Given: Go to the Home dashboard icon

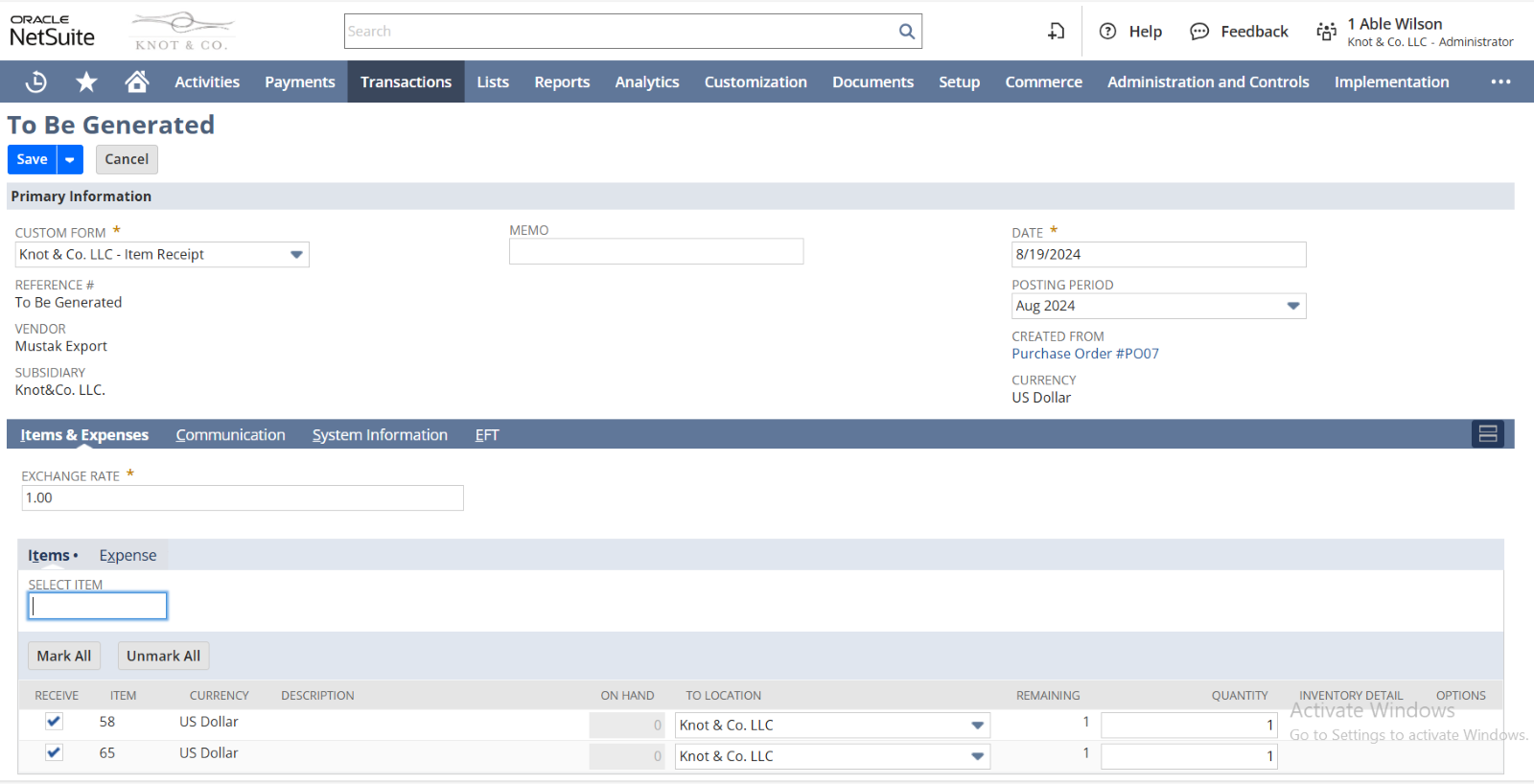Looking at the screenshot, I should point(137,82).
